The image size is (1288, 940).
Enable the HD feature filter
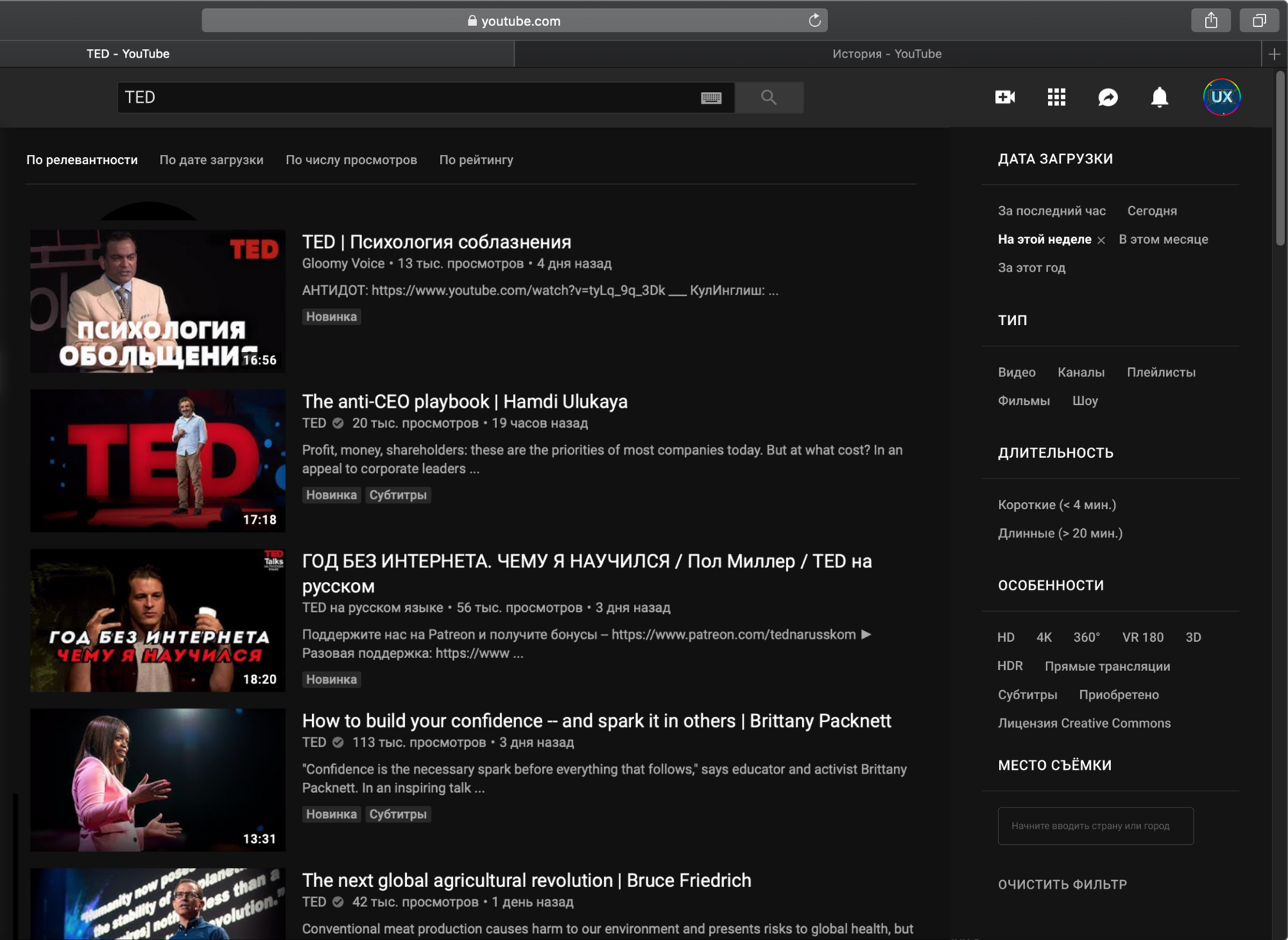(1006, 637)
